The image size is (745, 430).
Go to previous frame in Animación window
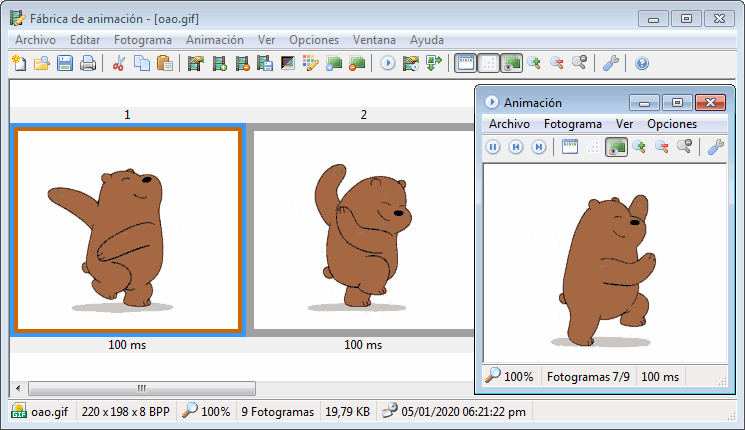click(x=516, y=147)
